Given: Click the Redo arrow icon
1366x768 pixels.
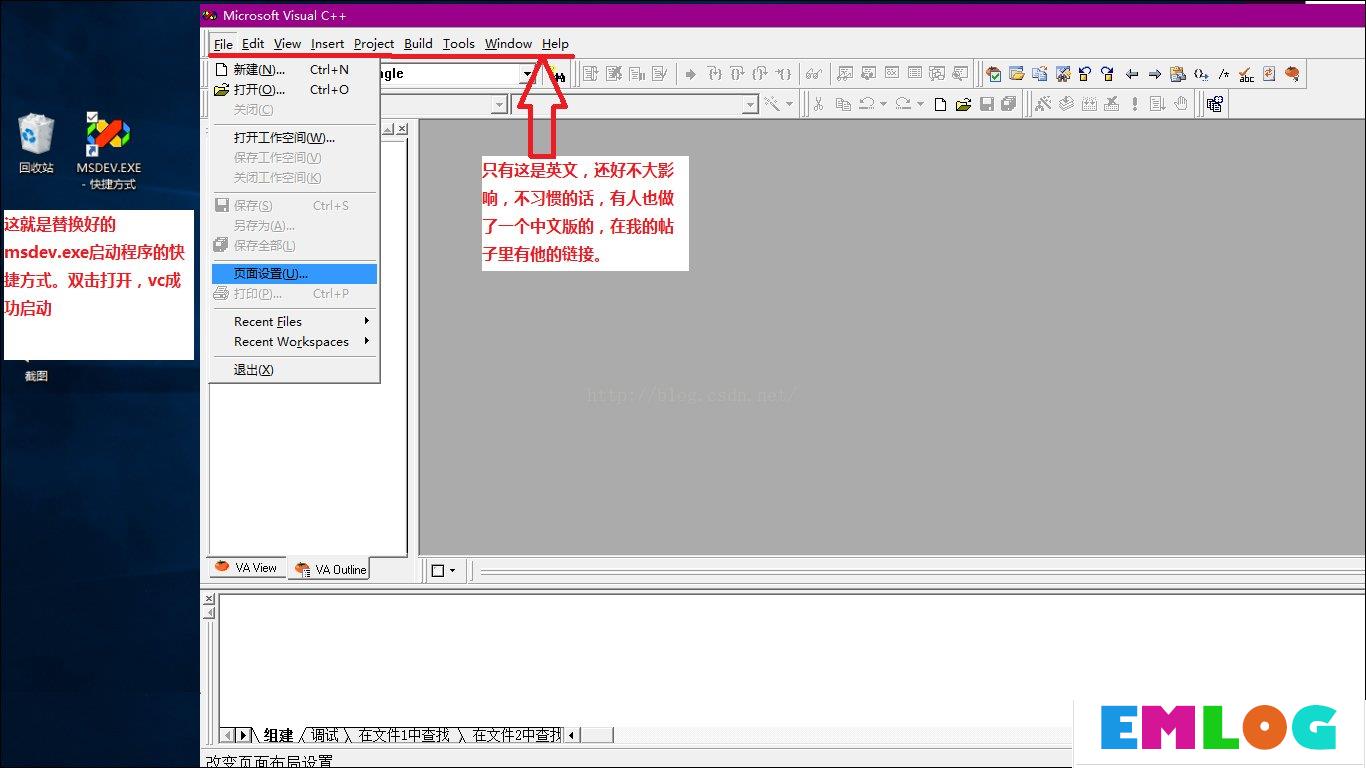Looking at the screenshot, I should (903, 104).
